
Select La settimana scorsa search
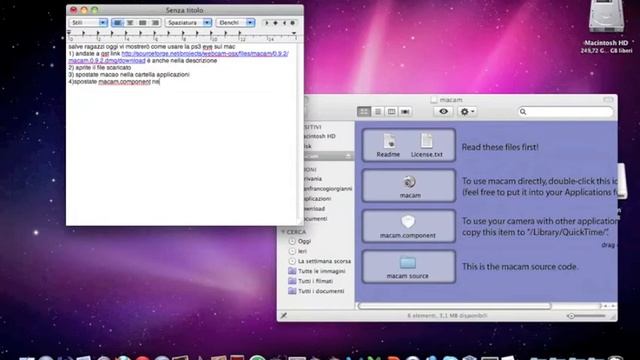324,261
